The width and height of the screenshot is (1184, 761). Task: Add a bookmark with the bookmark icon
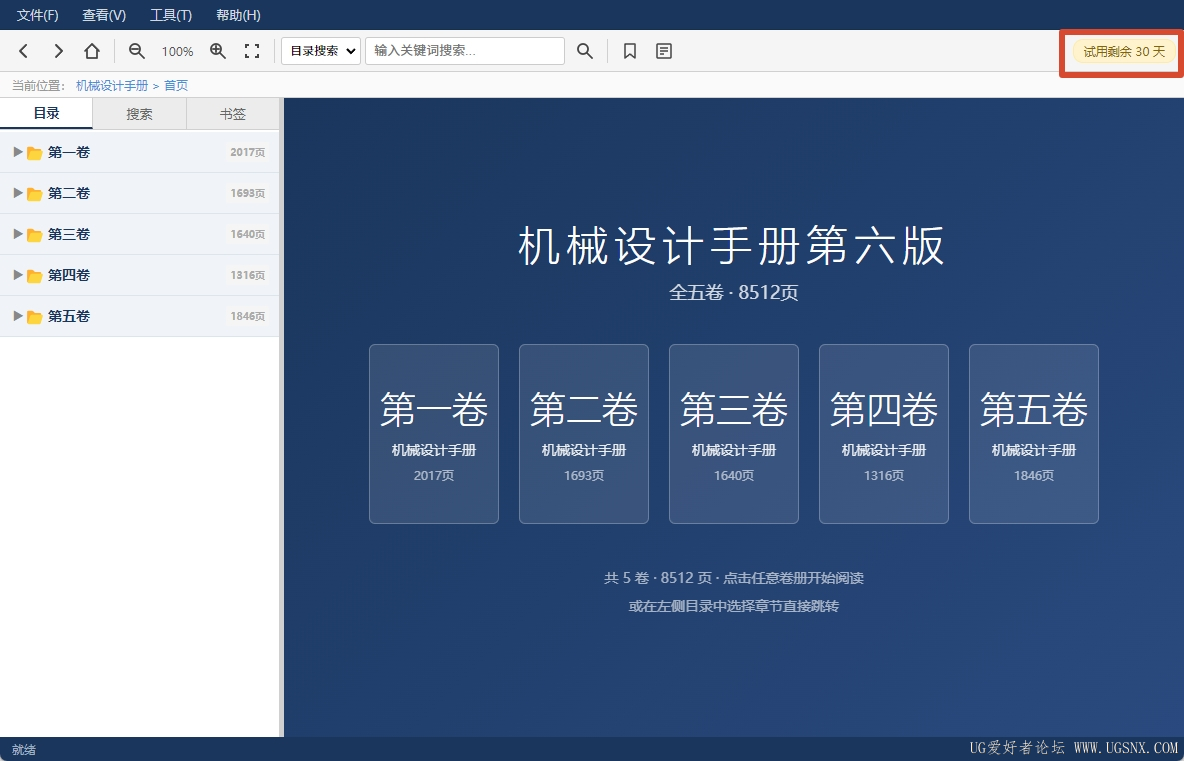click(630, 51)
